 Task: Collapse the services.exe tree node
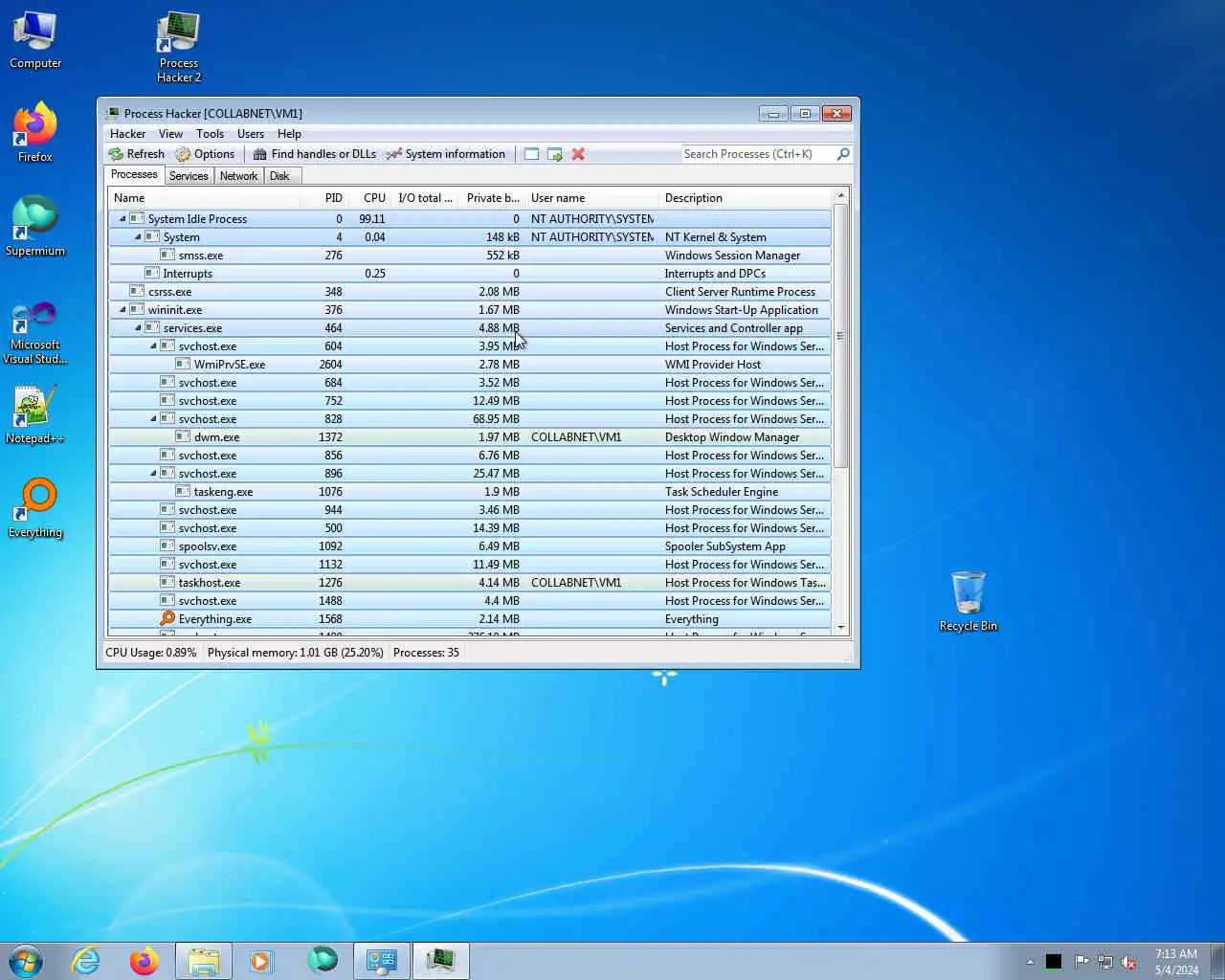click(x=138, y=328)
